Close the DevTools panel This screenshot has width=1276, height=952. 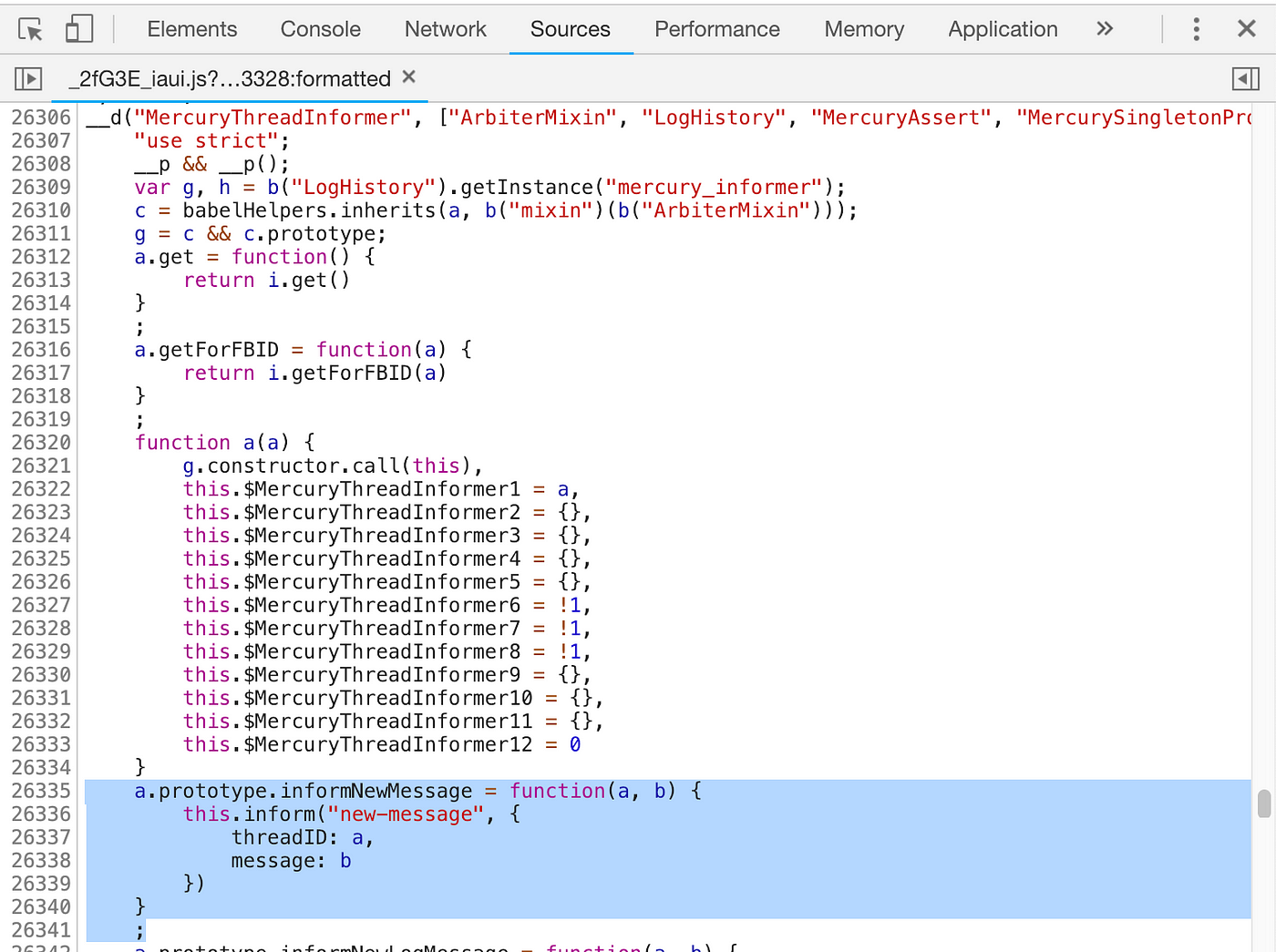[1247, 29]
